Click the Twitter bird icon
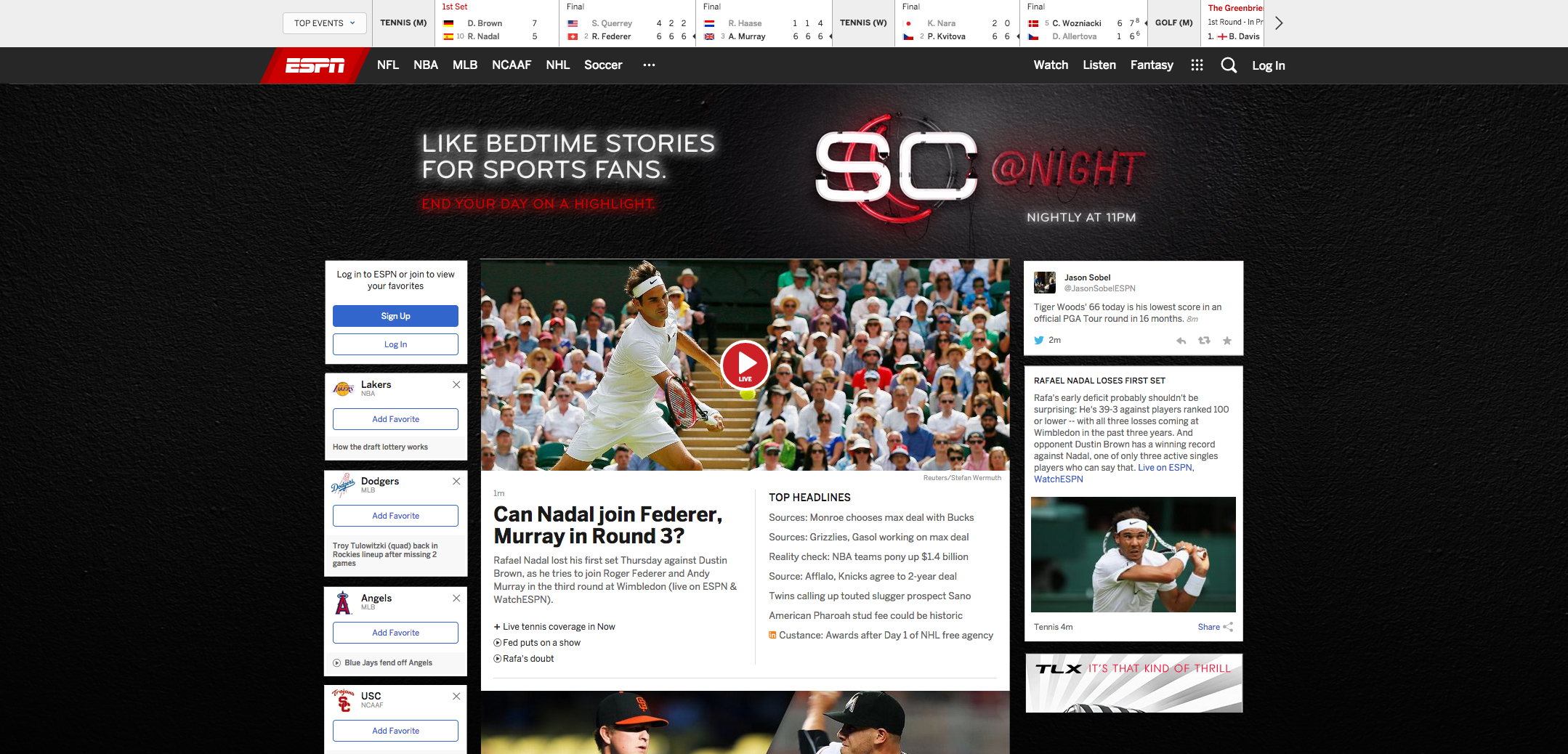1568x754 pixels. coord(1039,340)
